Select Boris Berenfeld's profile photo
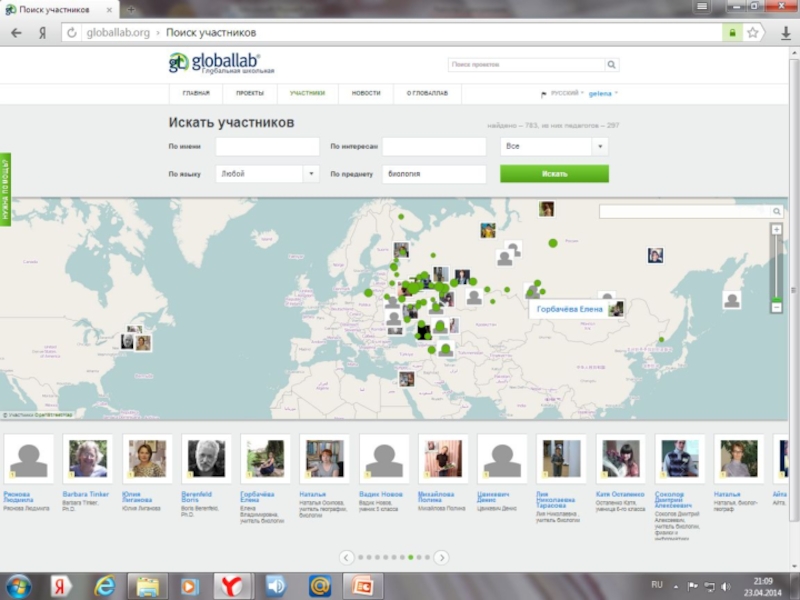Image resolution: width=800 pixels, height=600 pixels. pyautogui.click(x=206, y=458)
